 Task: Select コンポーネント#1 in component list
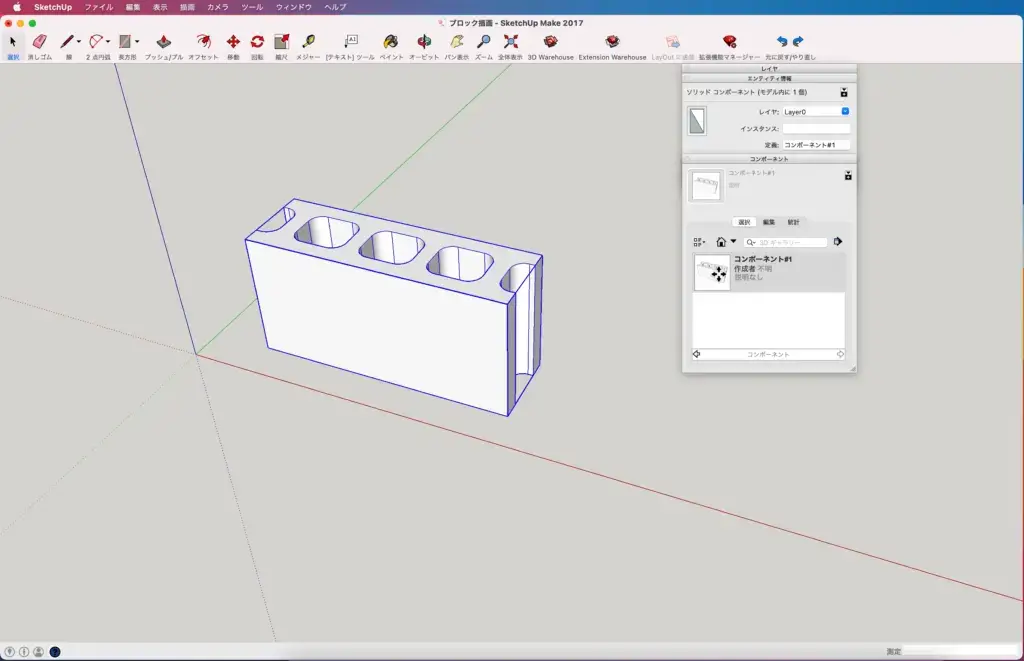click(769, 272)
